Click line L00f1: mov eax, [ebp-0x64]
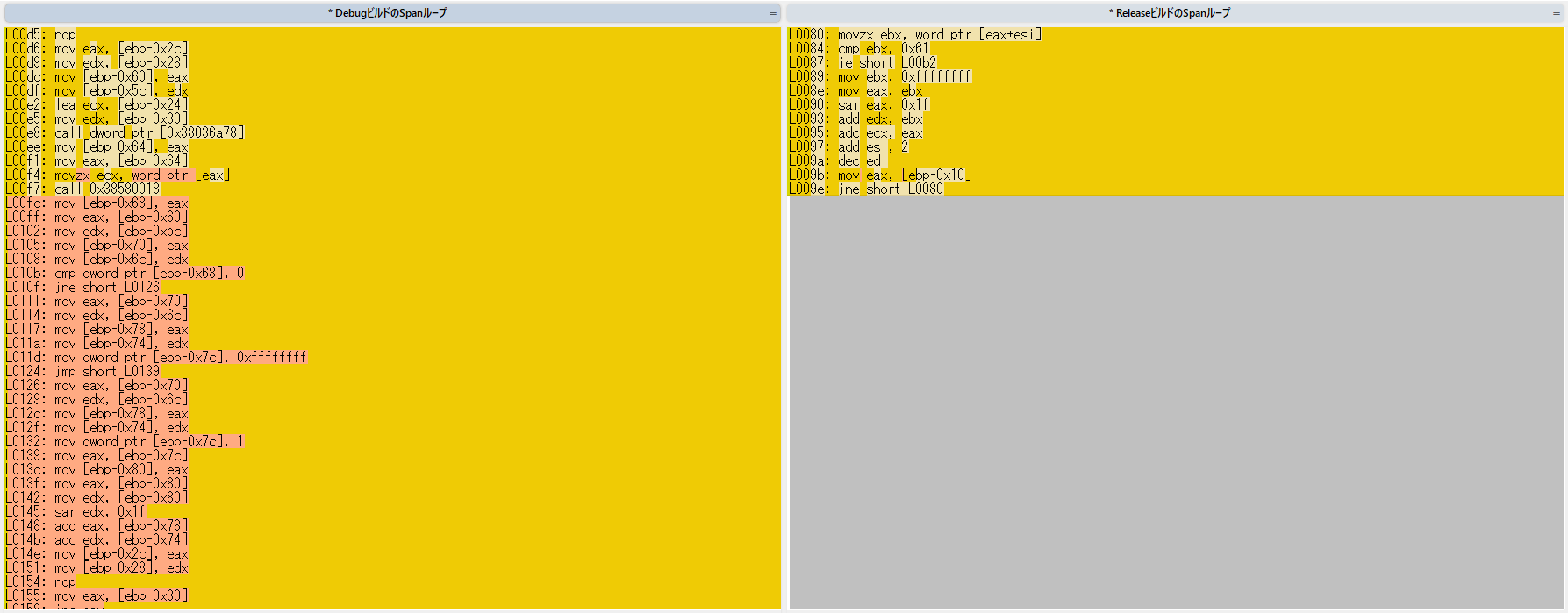The width and height of the screenshot is (1568, 613). point(97,161)
